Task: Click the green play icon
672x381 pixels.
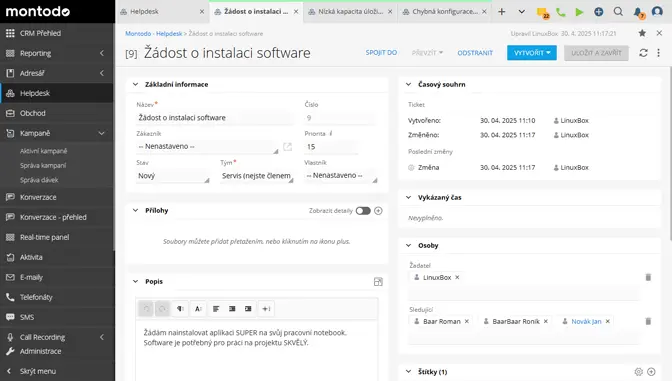Action: [x=579, y=12]
